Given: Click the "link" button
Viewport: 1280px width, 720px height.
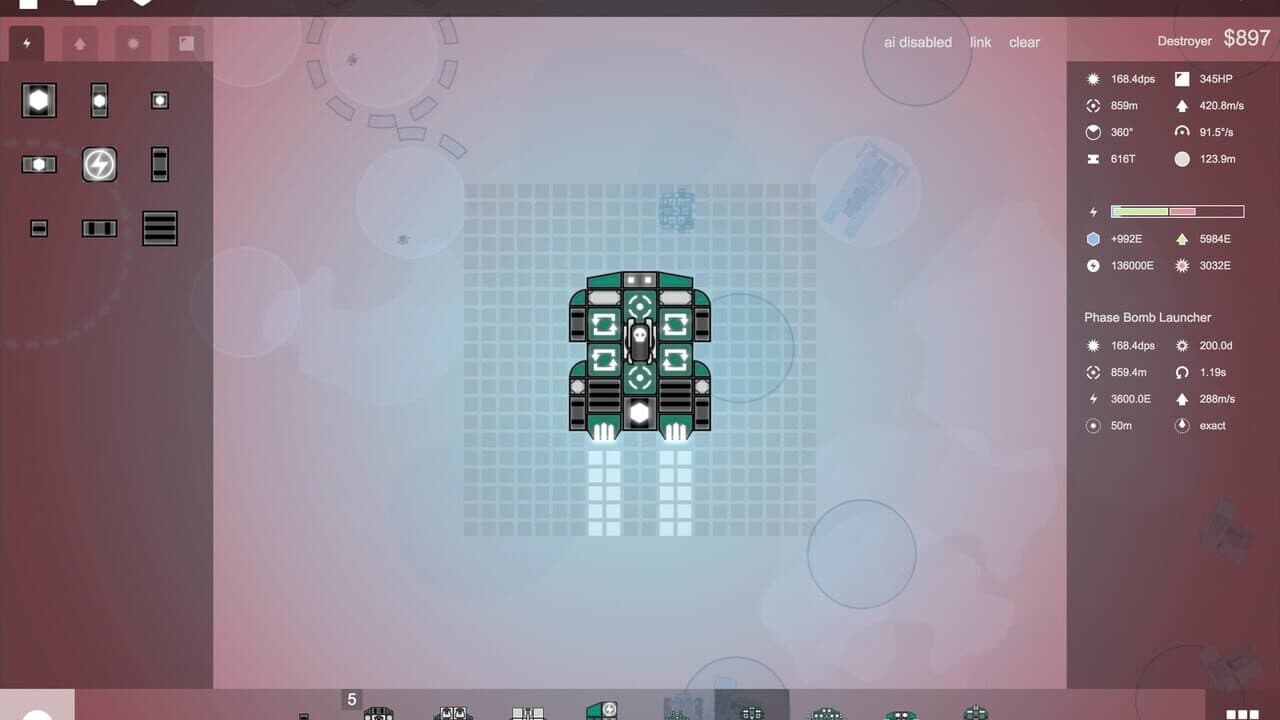Looking at the screenshot, I should click(x=980, y=42).
